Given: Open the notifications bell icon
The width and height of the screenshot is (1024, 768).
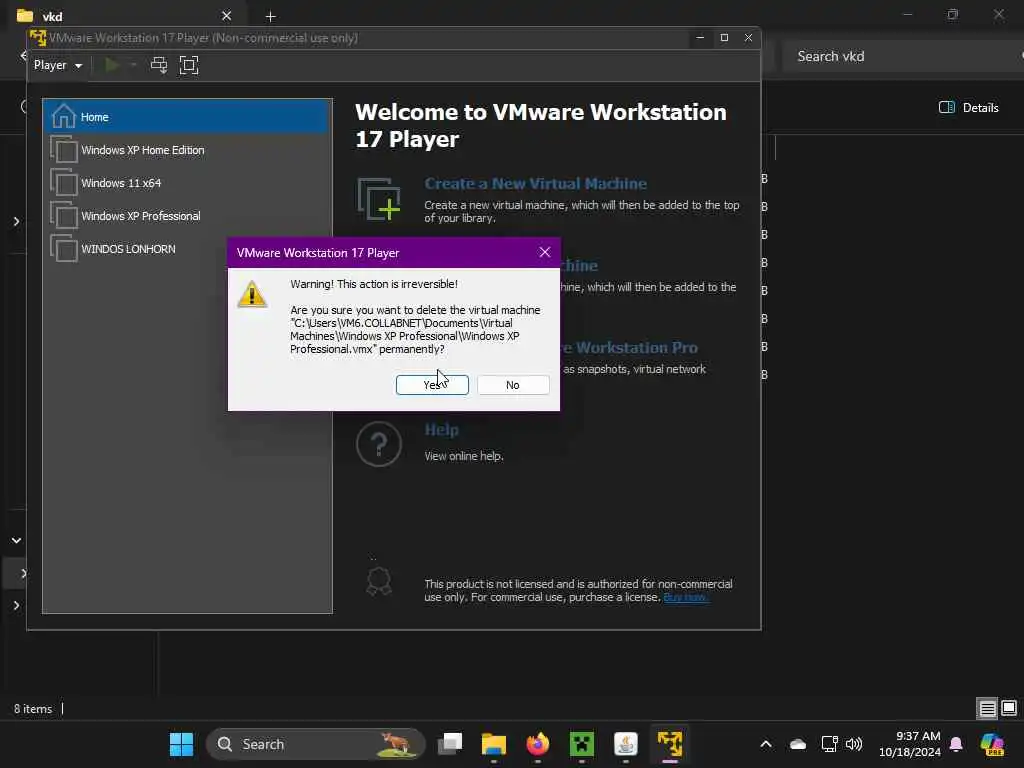Looking at the screenshot, I should (956, 744).
